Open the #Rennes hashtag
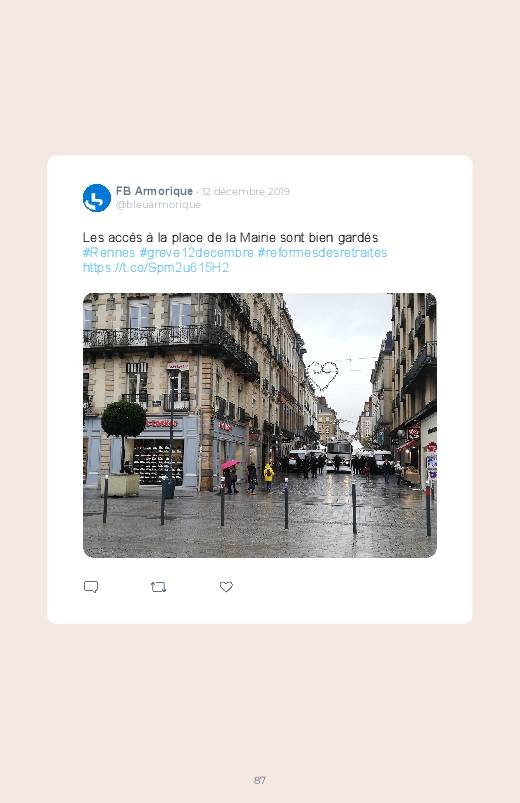520x803 pixels. pos(109,252)
